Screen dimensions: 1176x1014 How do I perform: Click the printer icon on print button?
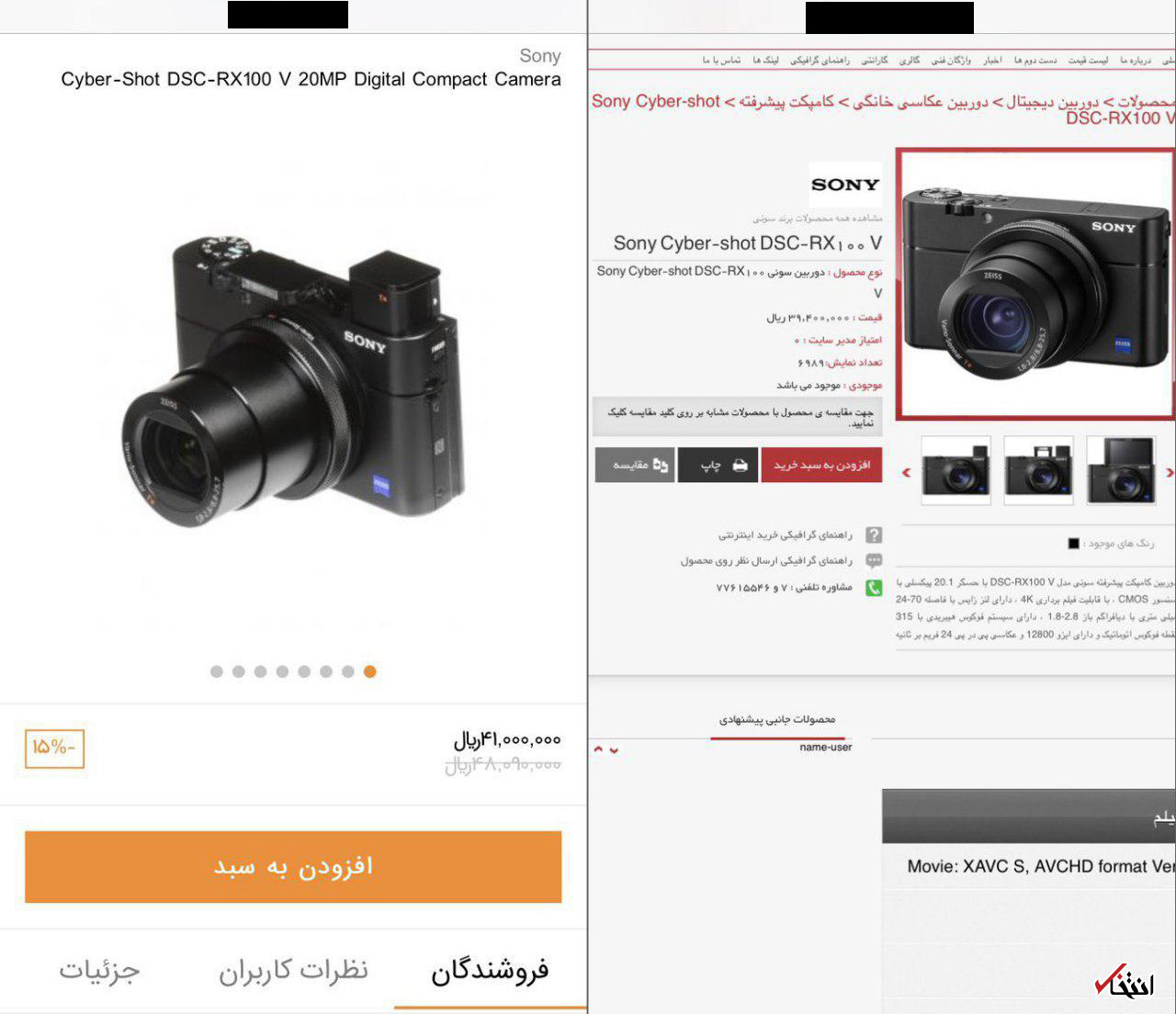point(740,466)
